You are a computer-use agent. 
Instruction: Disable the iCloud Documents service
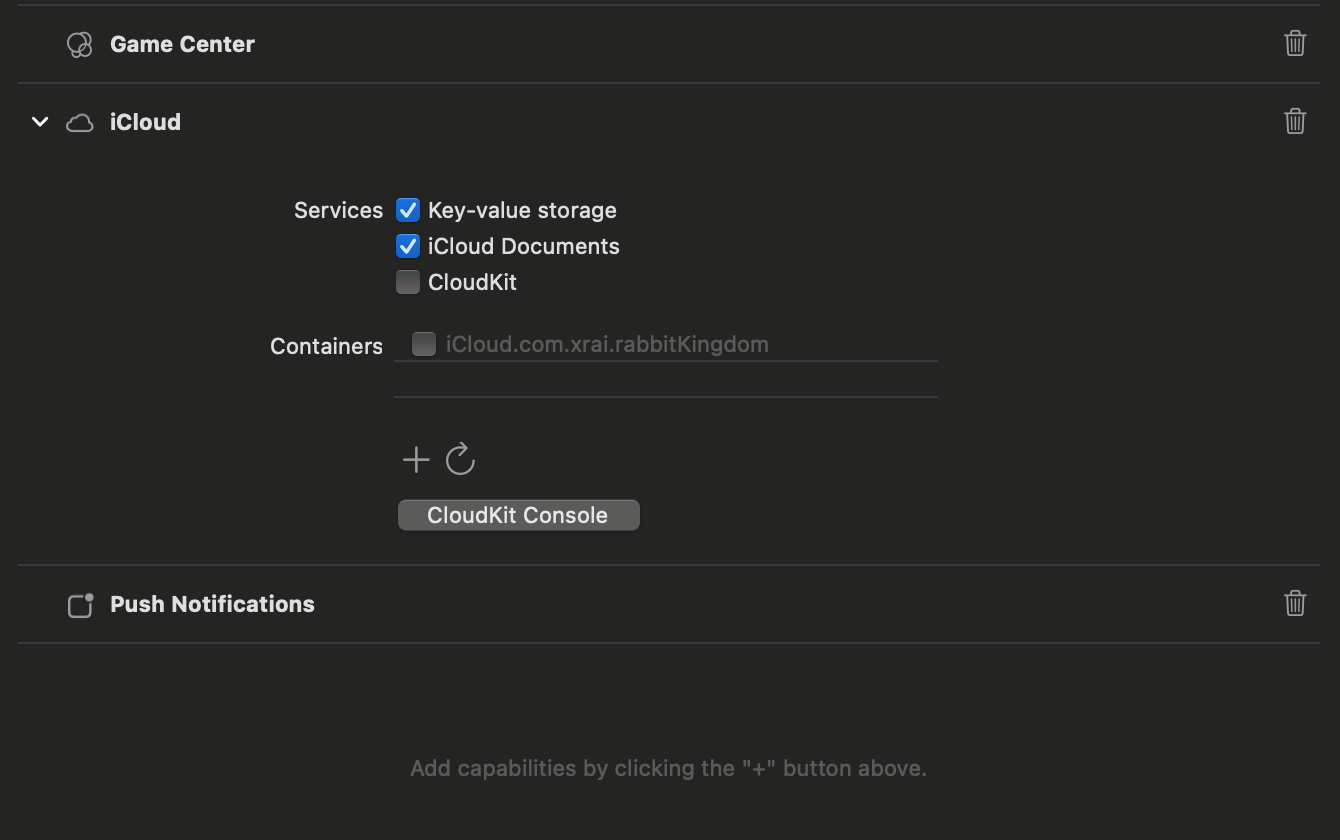(408, 246)
